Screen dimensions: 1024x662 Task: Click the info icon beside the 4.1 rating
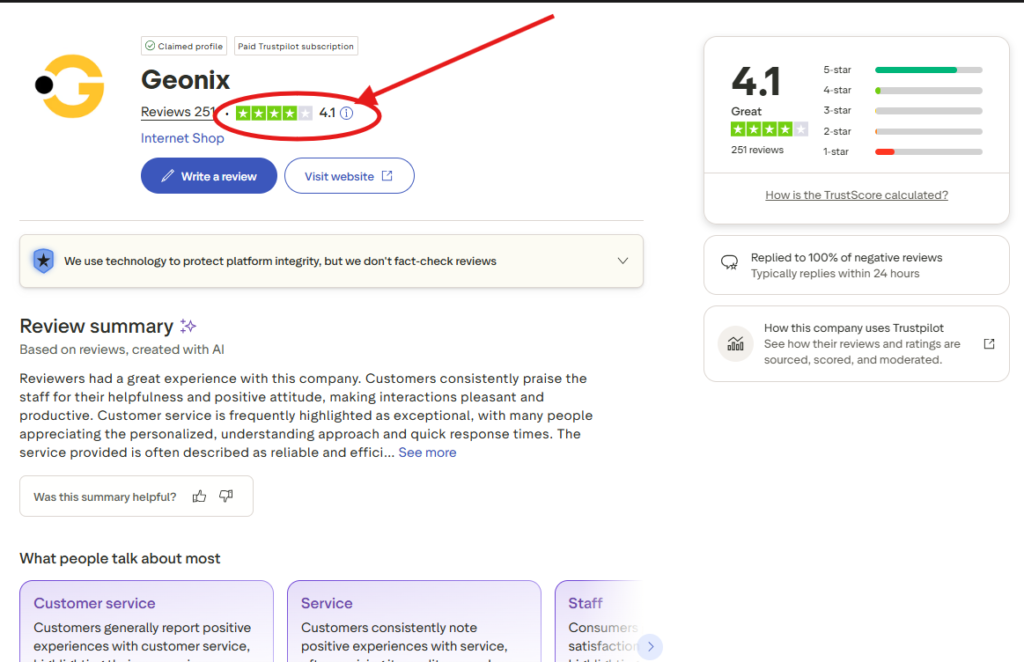click(x=346, y=113)
